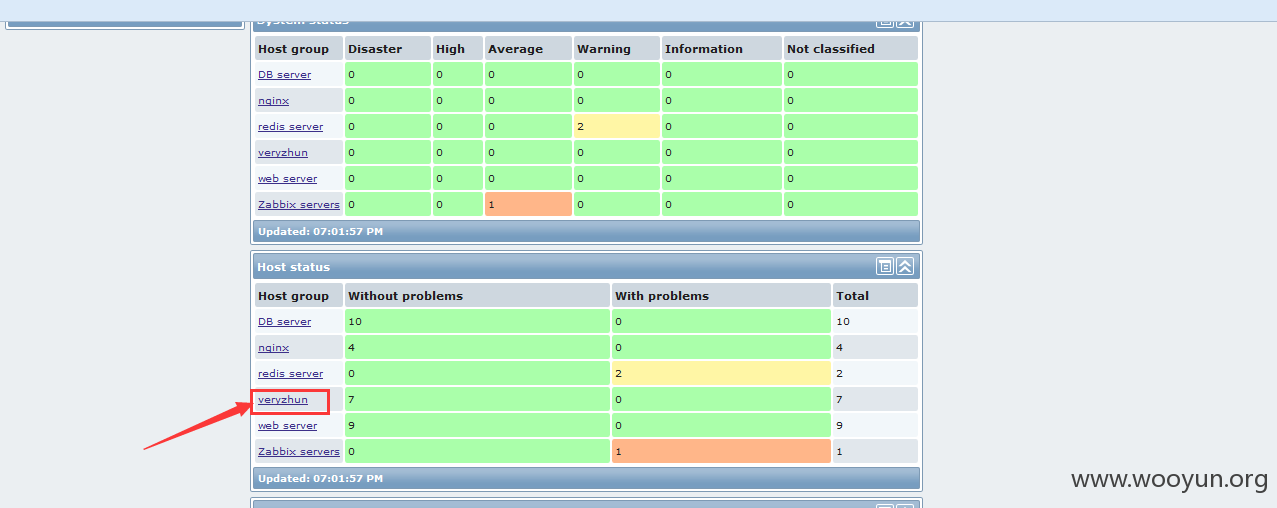Click Updated timestamp under Host status table
The height and width of the screenshot is (508, 1277).
320,478
